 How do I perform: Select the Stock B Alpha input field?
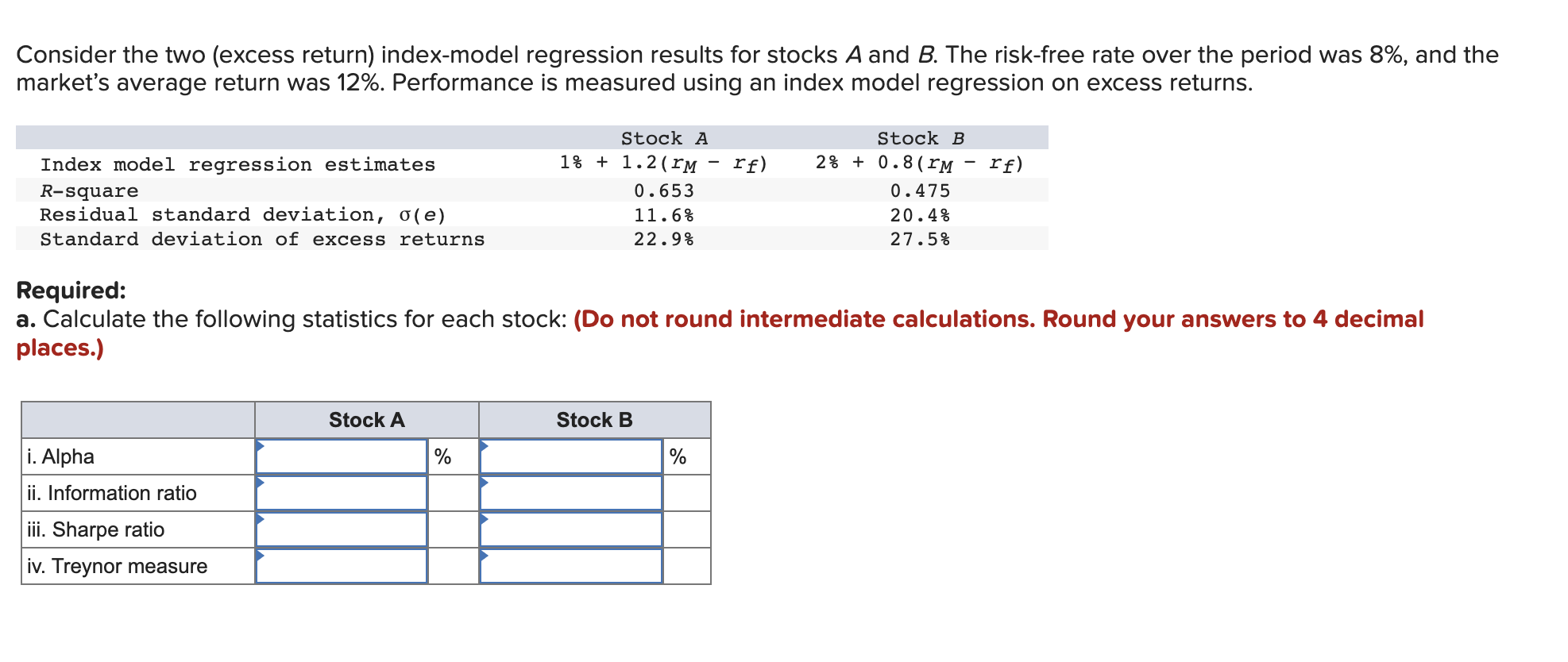[570, 456]
